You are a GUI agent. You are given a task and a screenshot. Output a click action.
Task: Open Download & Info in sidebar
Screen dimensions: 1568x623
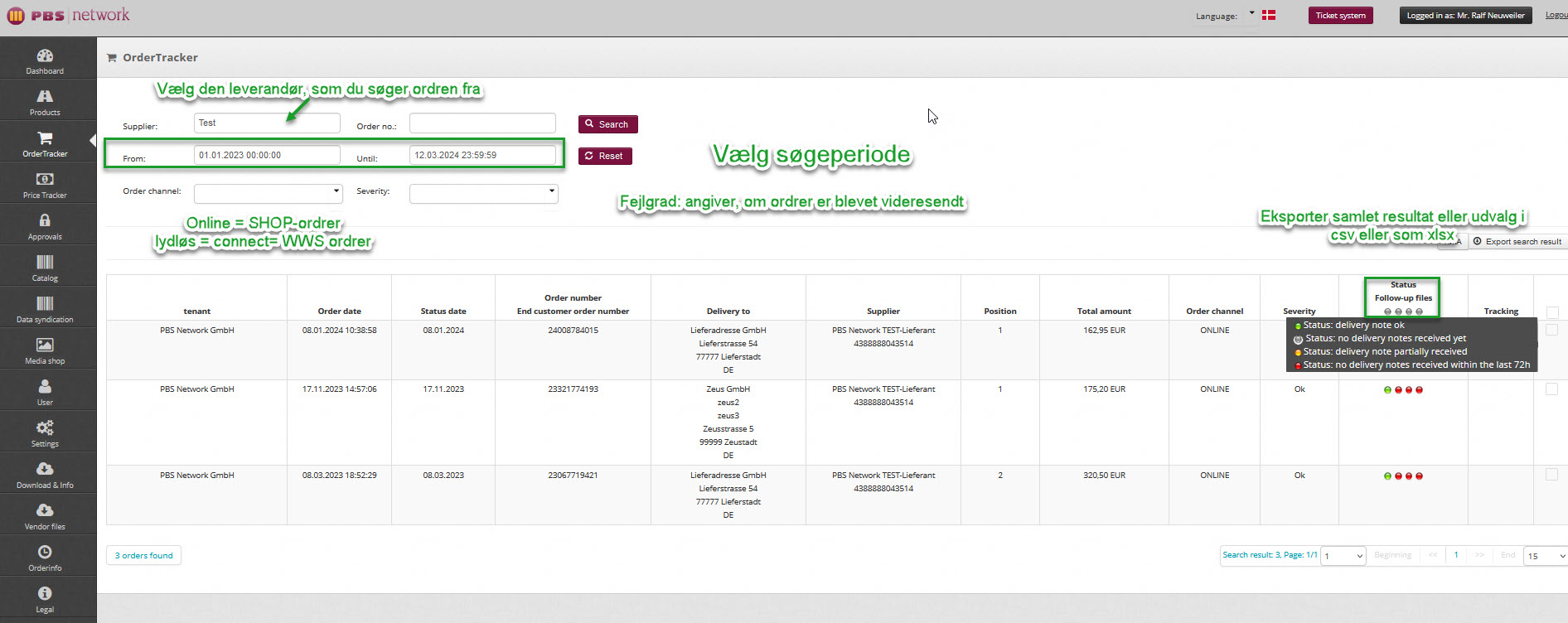coord(45,475)
